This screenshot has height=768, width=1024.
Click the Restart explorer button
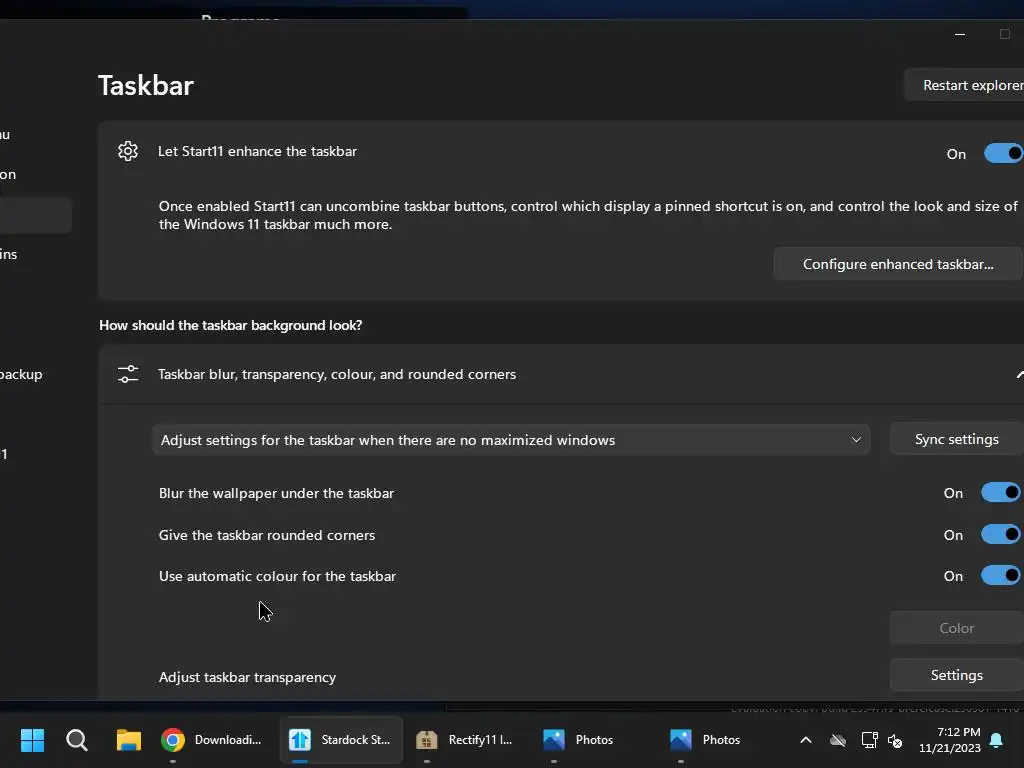[965, 85]
